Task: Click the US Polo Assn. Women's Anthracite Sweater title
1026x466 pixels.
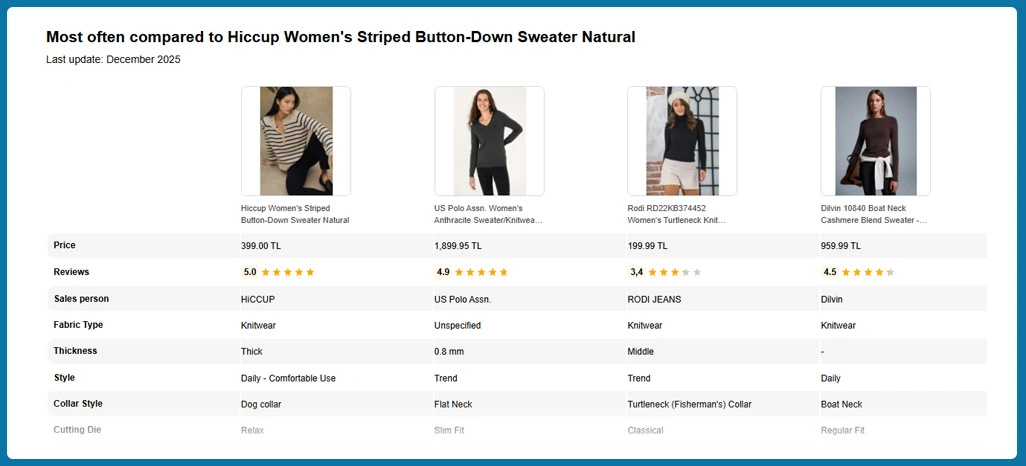Action: tap(488, 214)
